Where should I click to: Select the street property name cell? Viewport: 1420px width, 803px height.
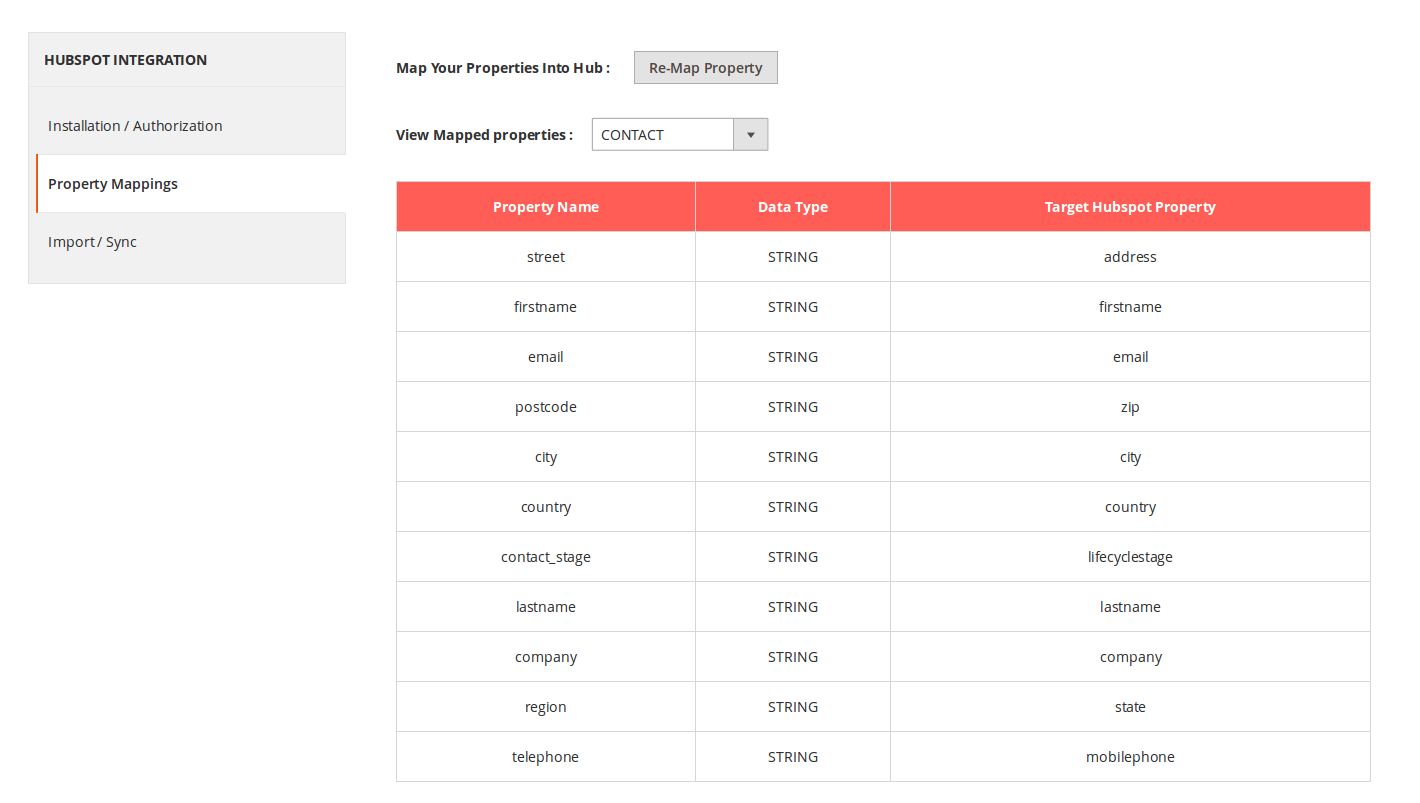click(546, 257)
